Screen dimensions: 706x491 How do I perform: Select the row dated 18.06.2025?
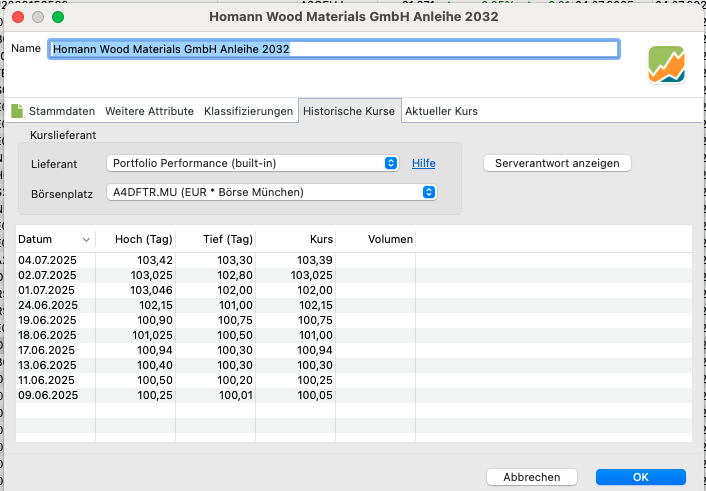353,335
